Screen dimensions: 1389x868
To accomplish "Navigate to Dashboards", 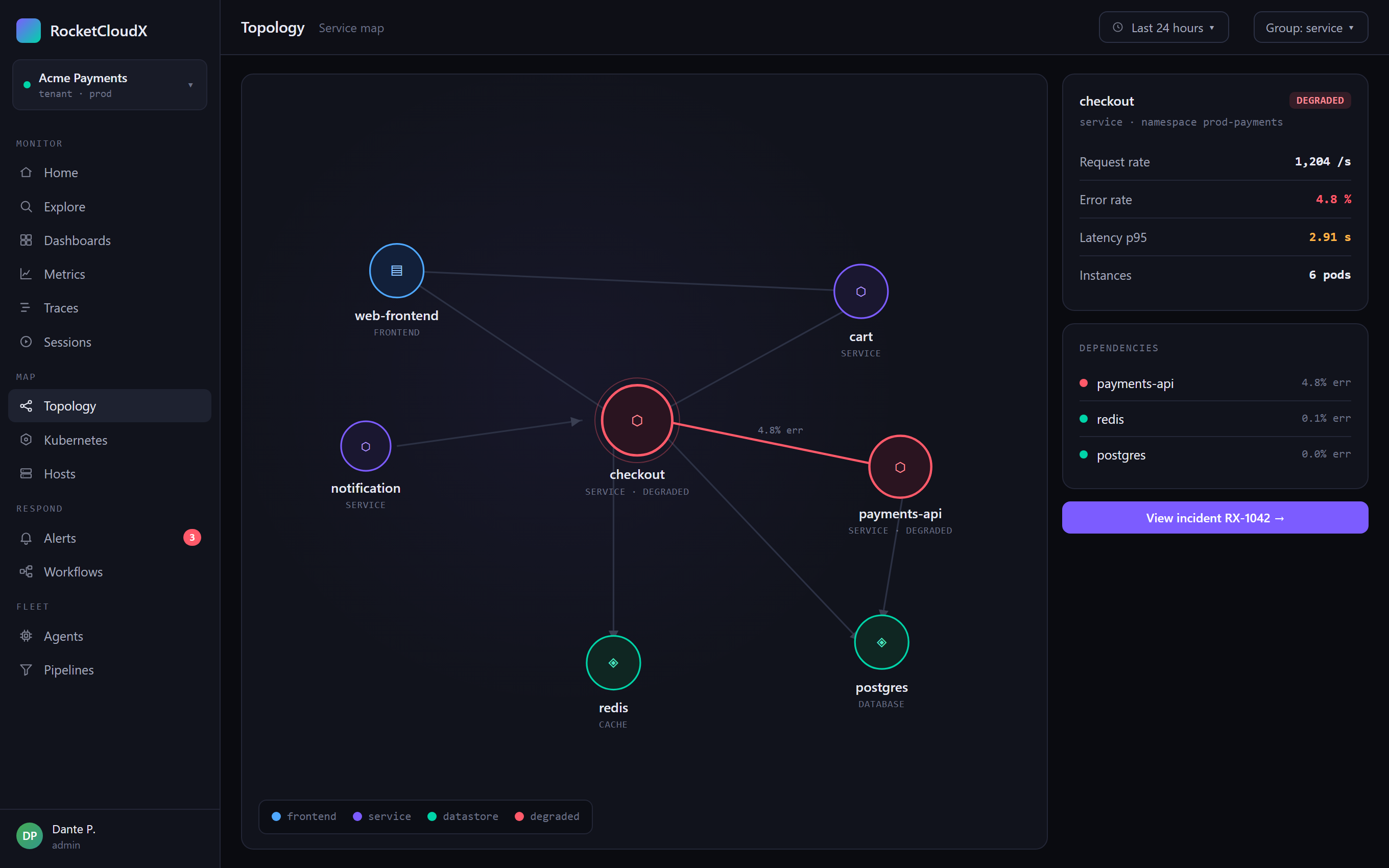I will (110, 240).
